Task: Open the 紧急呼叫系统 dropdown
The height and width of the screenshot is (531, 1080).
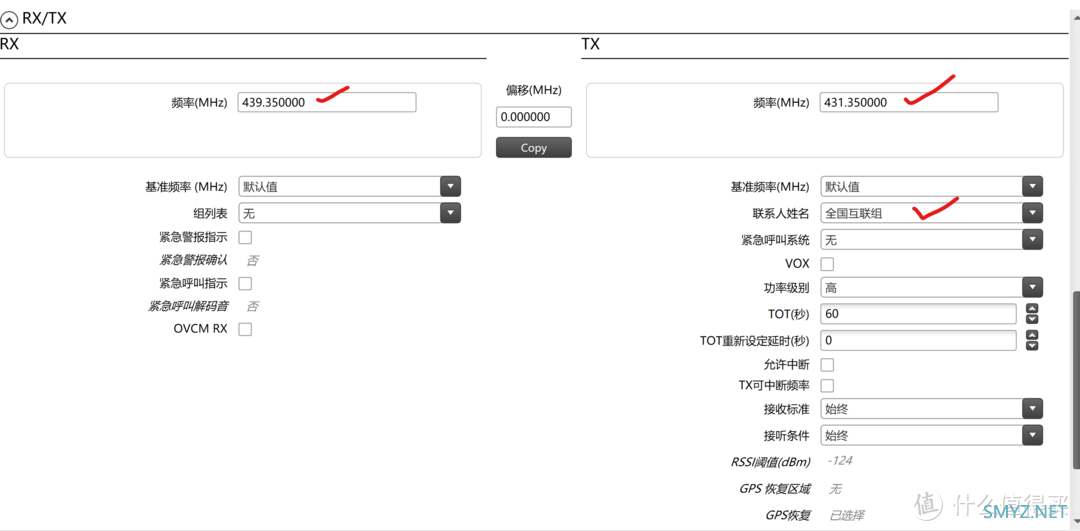Action: (x=931, y=240)
